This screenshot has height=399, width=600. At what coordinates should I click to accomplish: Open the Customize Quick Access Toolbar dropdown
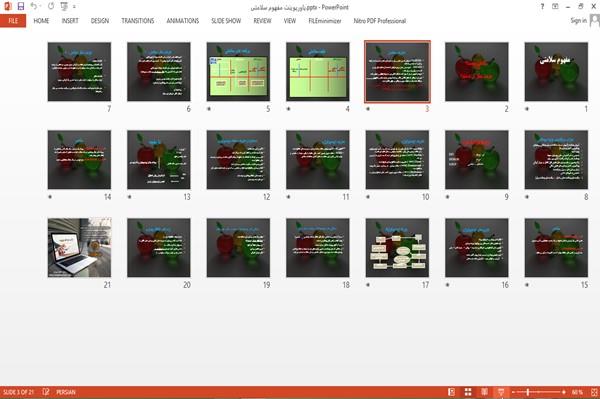74,7
